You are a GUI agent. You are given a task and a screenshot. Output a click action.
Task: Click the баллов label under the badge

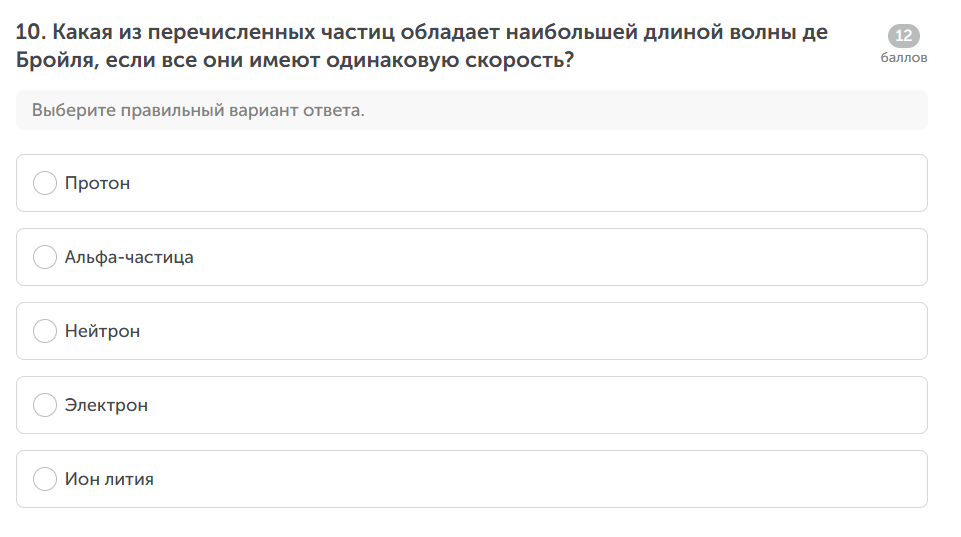(x=903, y=58)
